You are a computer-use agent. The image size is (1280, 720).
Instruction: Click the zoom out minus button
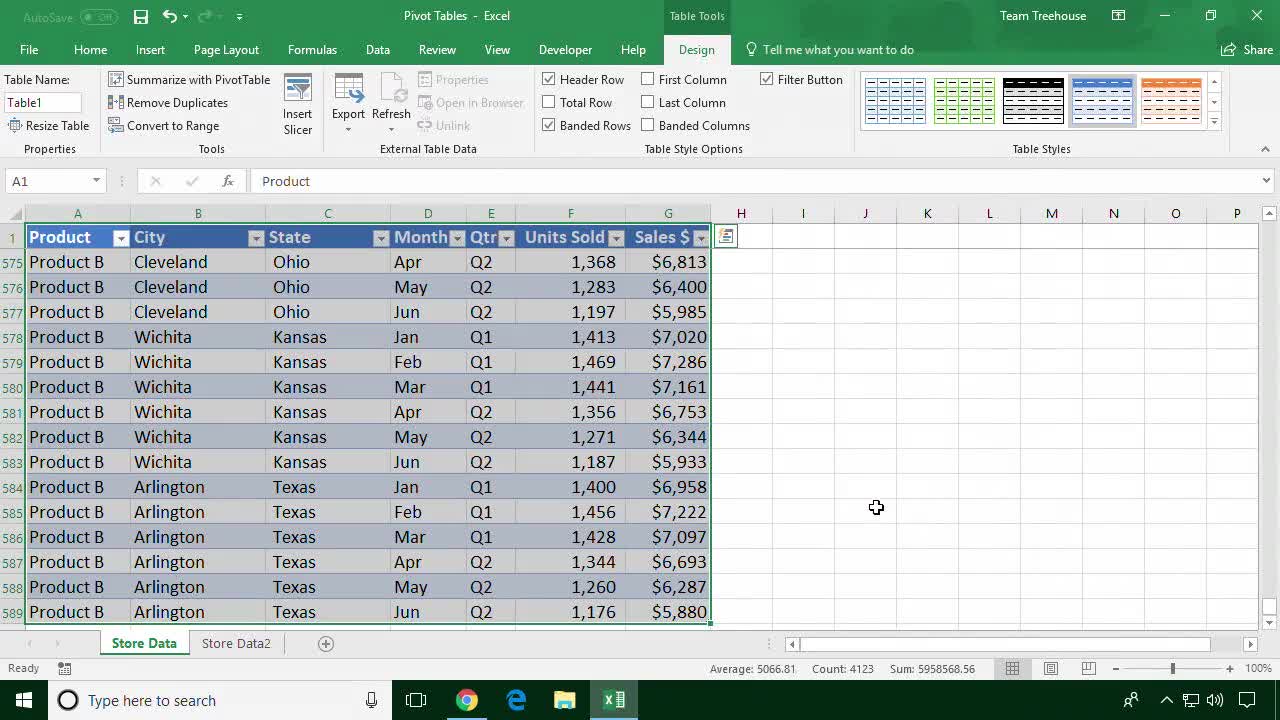(x=1116, y=668)
